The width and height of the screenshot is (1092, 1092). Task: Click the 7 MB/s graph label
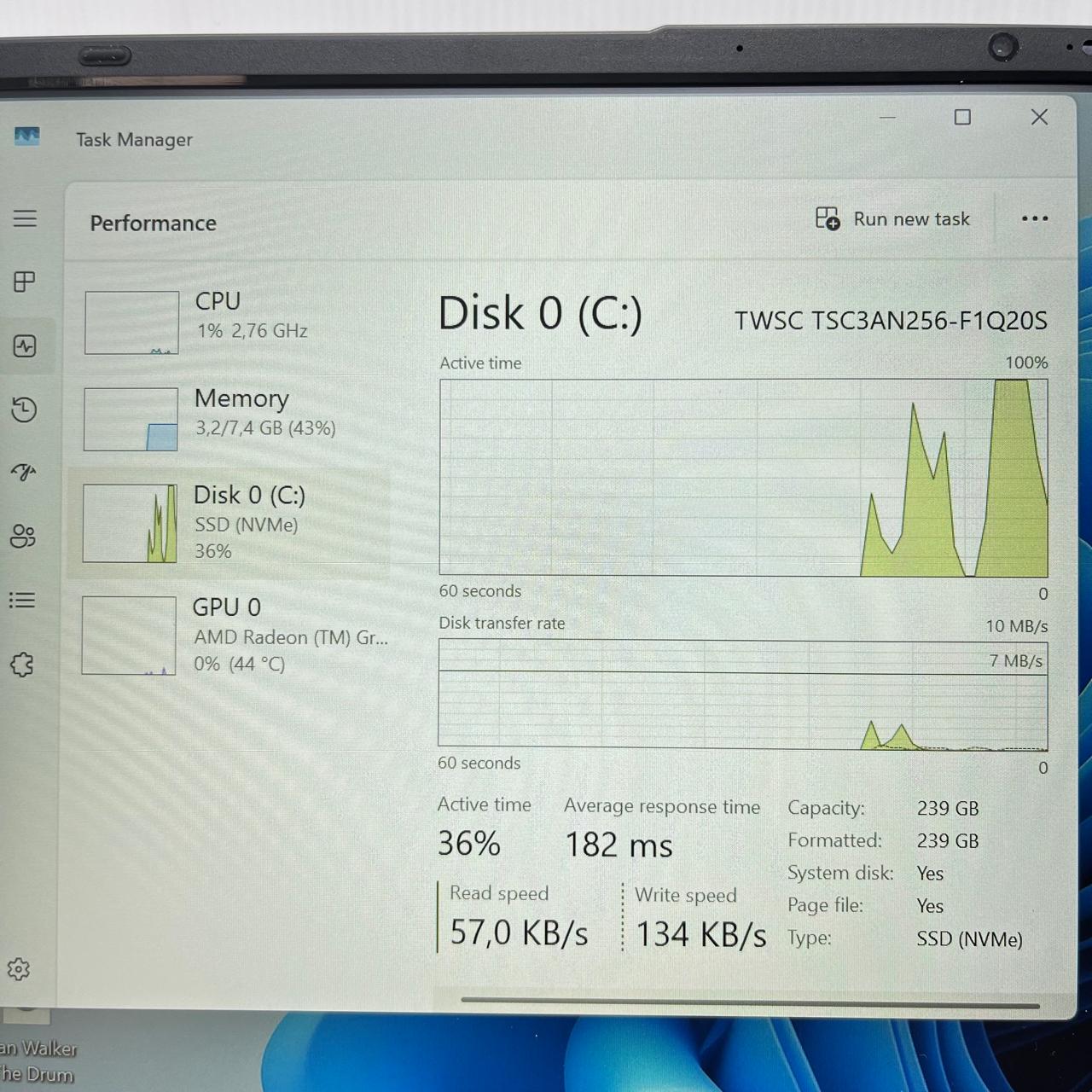(1015, 660)
